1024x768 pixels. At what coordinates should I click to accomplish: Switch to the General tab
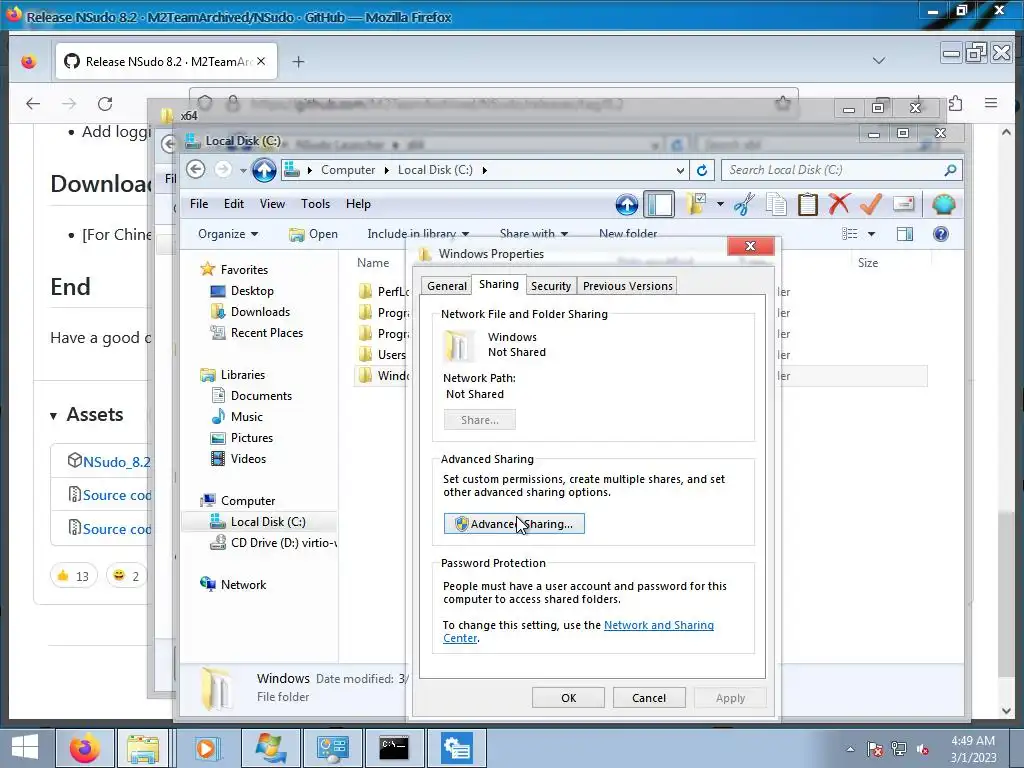click(x=447, y=286)
